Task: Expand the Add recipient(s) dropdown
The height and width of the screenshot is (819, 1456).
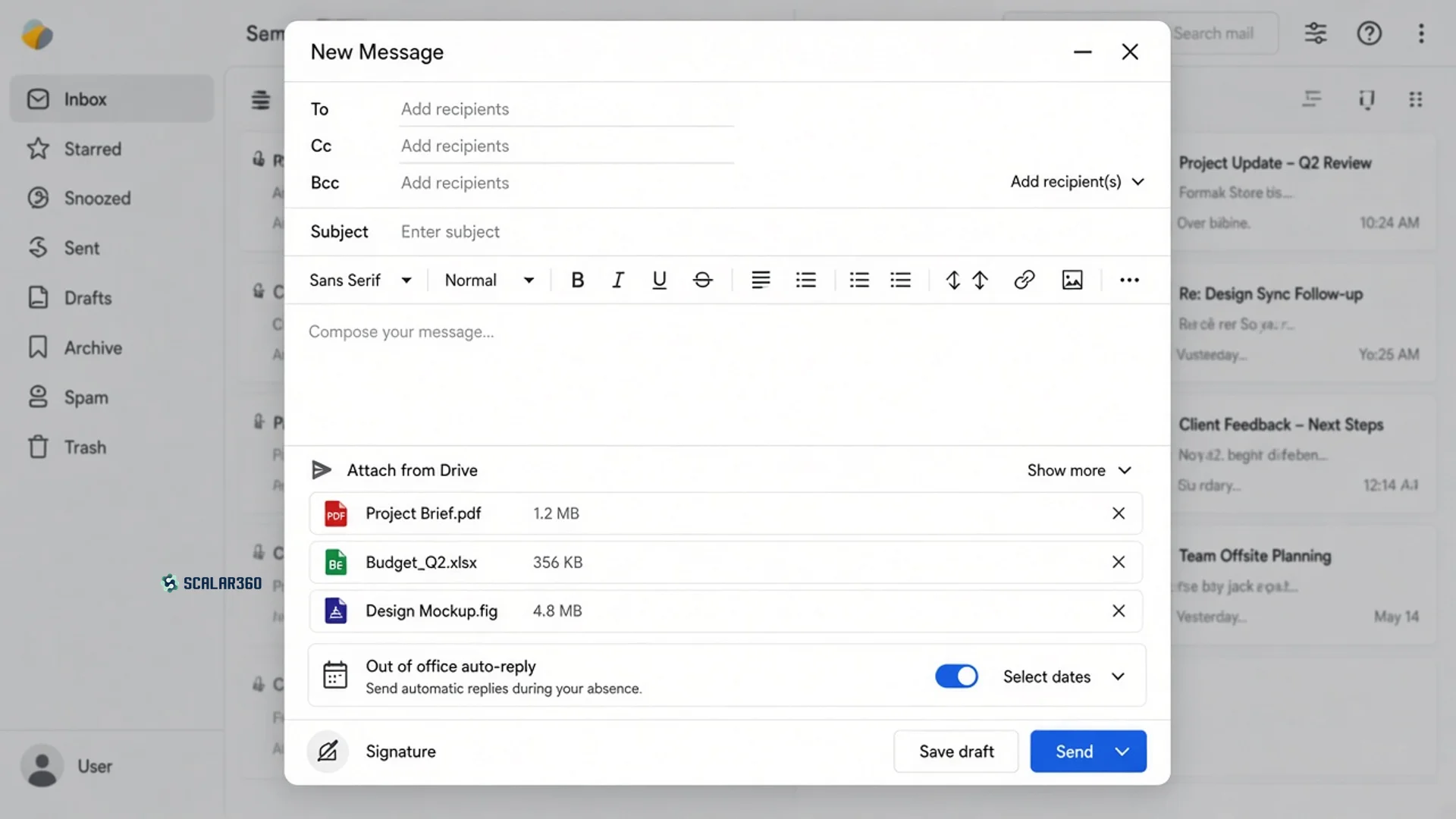Action: tap(1077, 182)
